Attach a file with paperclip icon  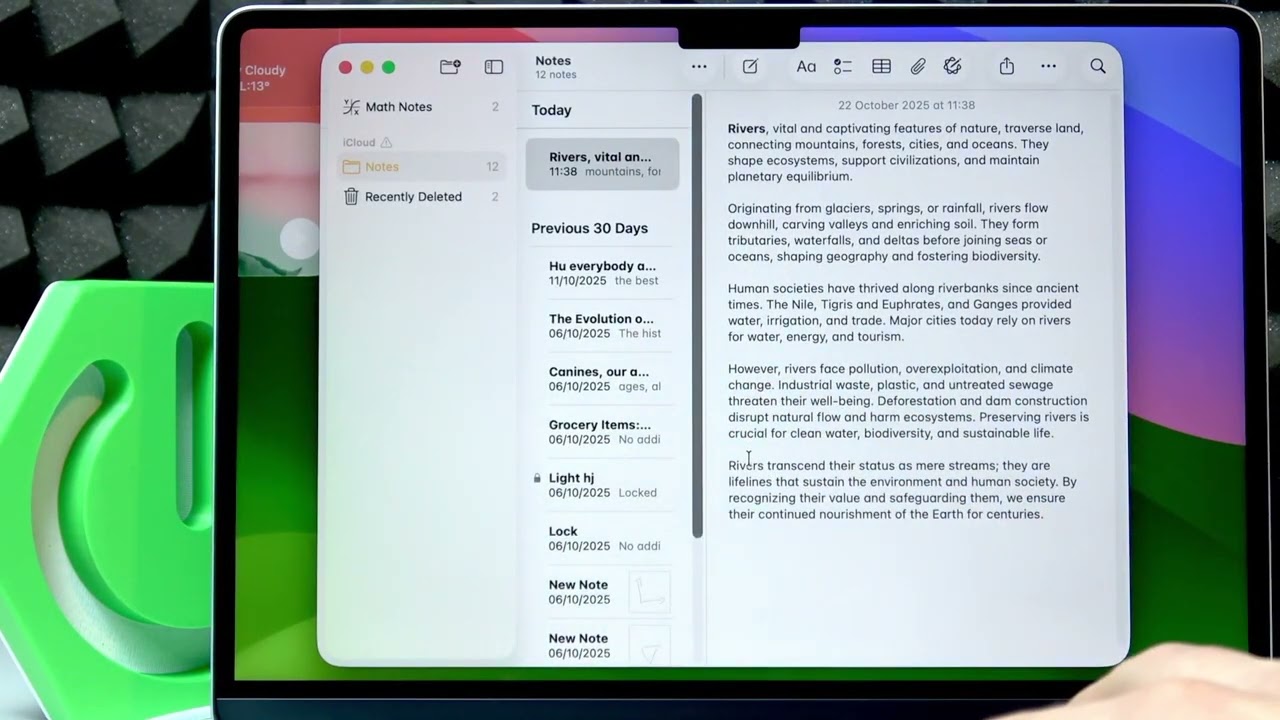point(918,67)
